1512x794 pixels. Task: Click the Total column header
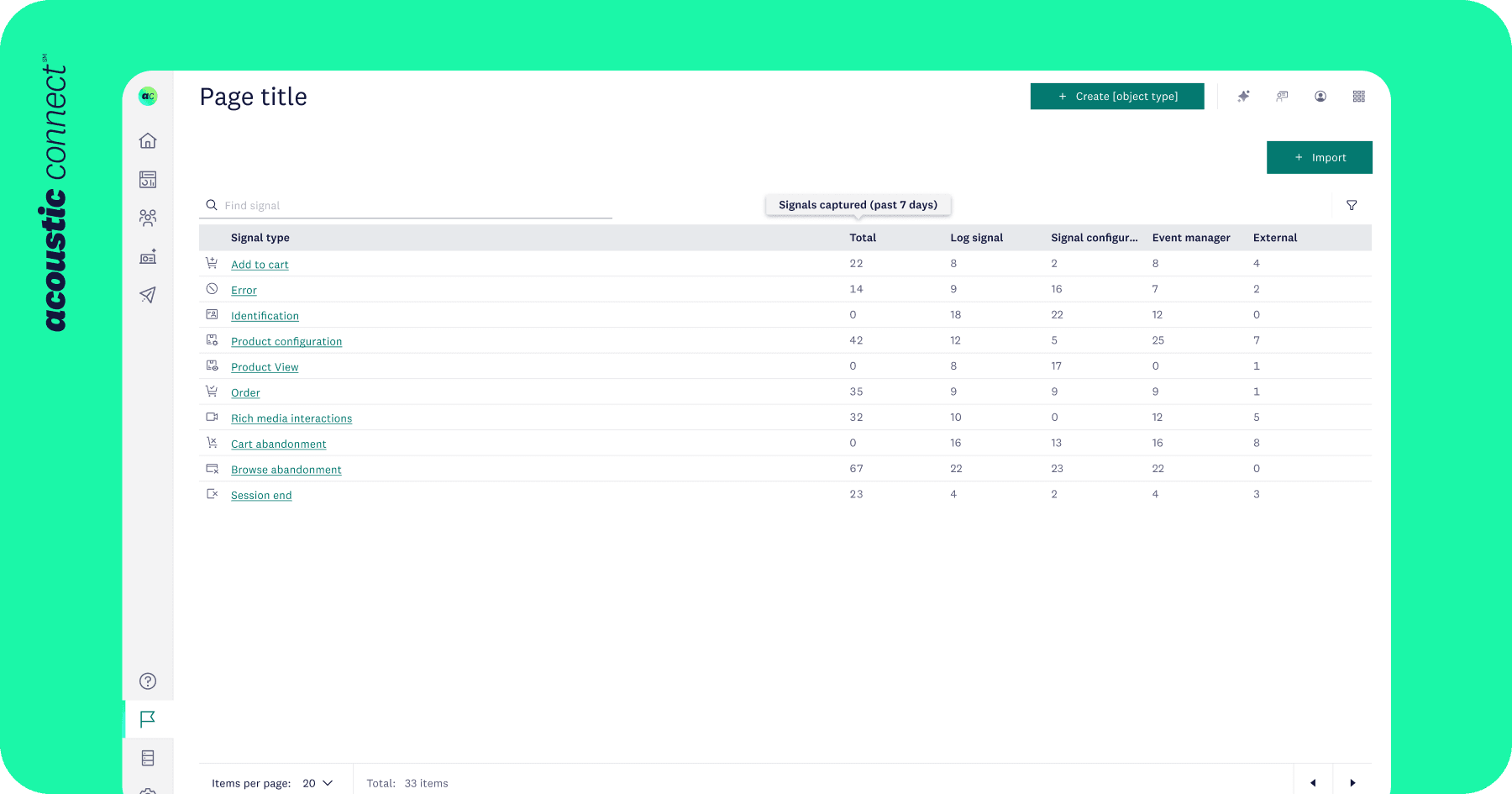click(863, 238)
